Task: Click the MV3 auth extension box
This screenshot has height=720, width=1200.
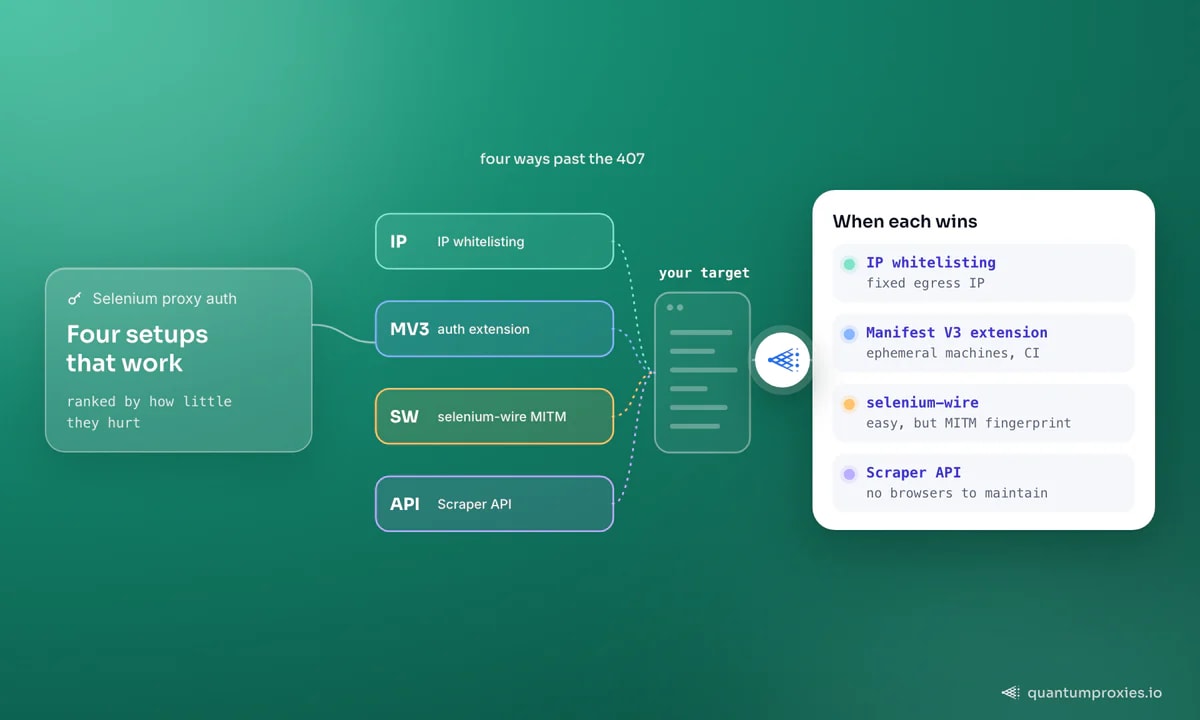Action: [x=494, y=329]
